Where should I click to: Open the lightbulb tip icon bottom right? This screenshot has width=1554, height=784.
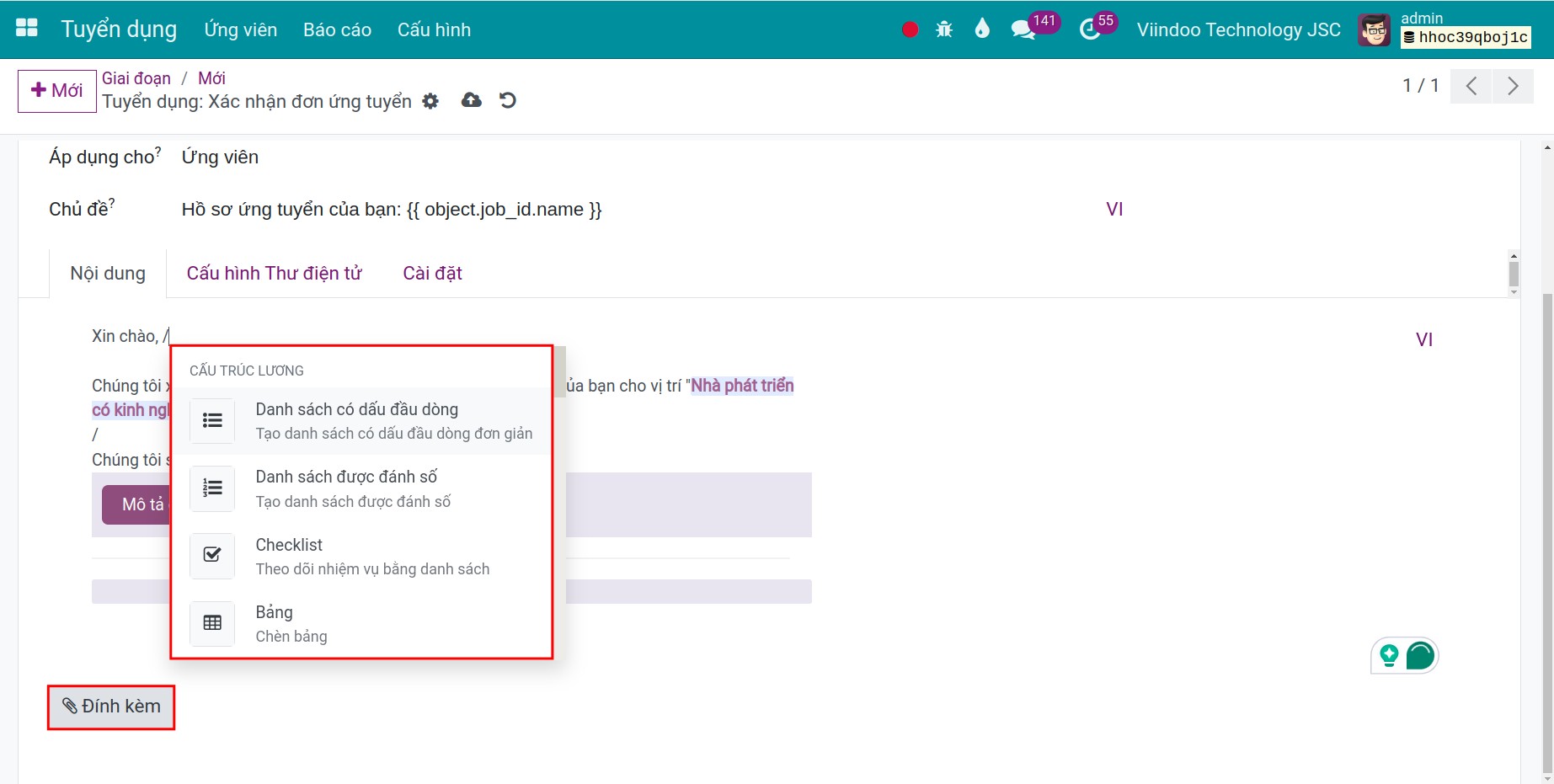(1390, 654)
